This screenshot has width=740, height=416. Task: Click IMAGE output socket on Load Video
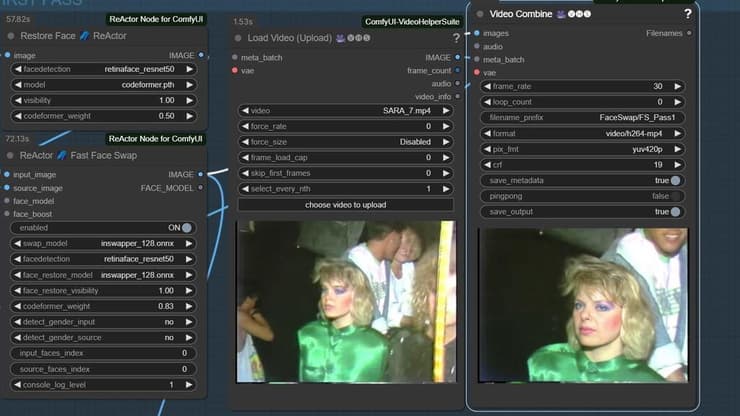[457, 57]
